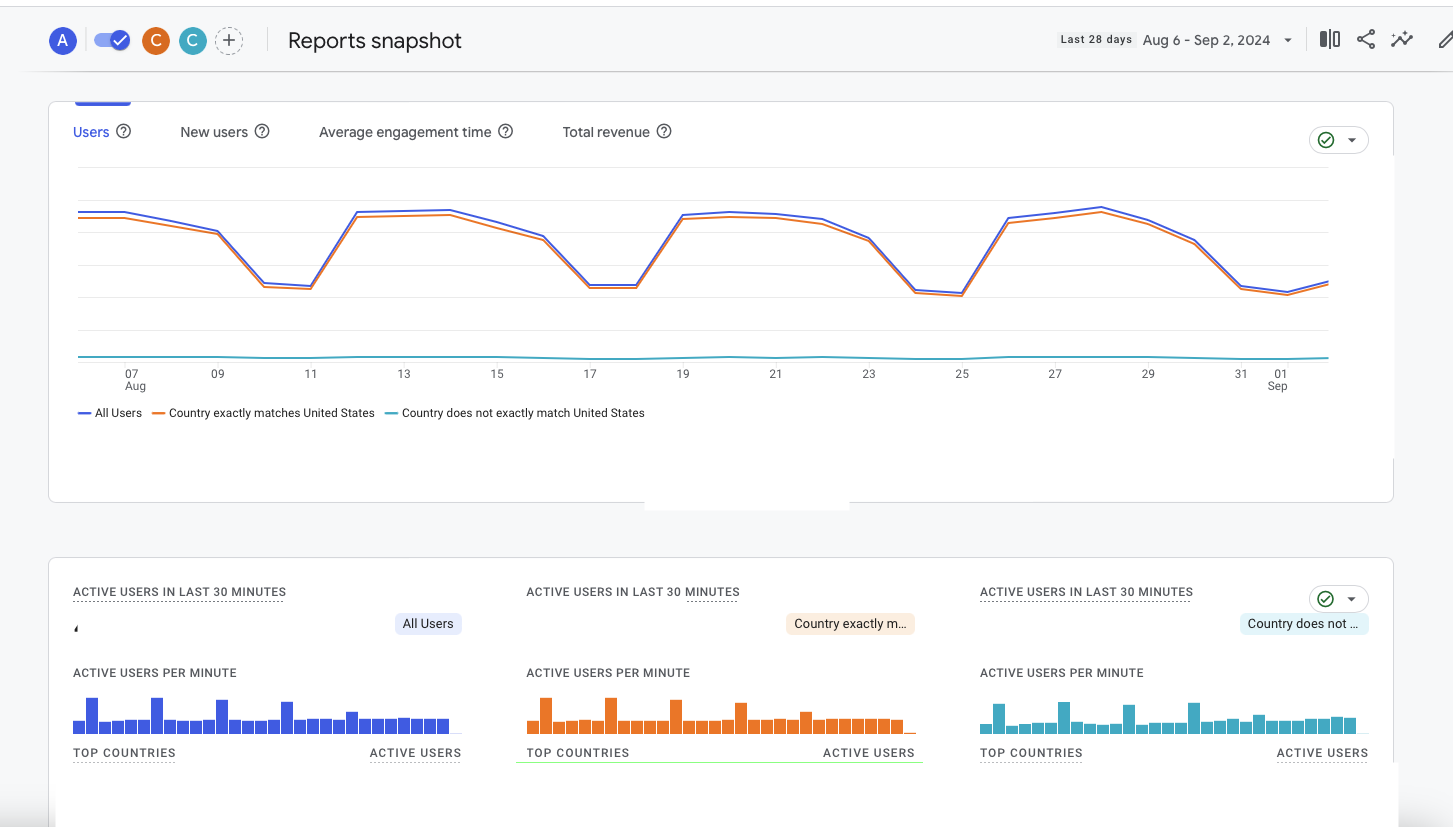Click the add comparison plus icon
The image size is (1453, 827).
click(229, 41)
